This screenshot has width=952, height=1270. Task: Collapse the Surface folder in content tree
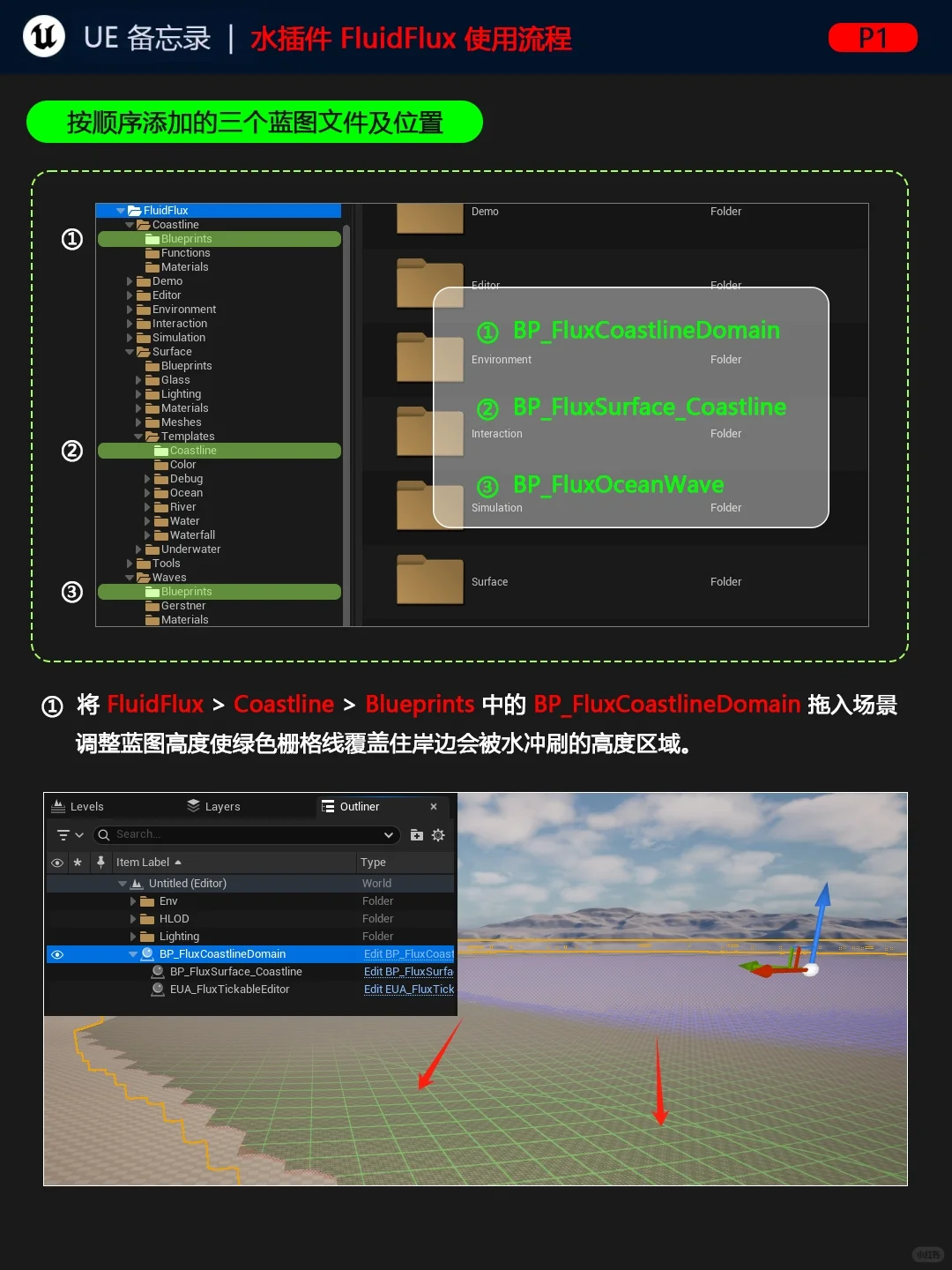(x=130, y=351)
